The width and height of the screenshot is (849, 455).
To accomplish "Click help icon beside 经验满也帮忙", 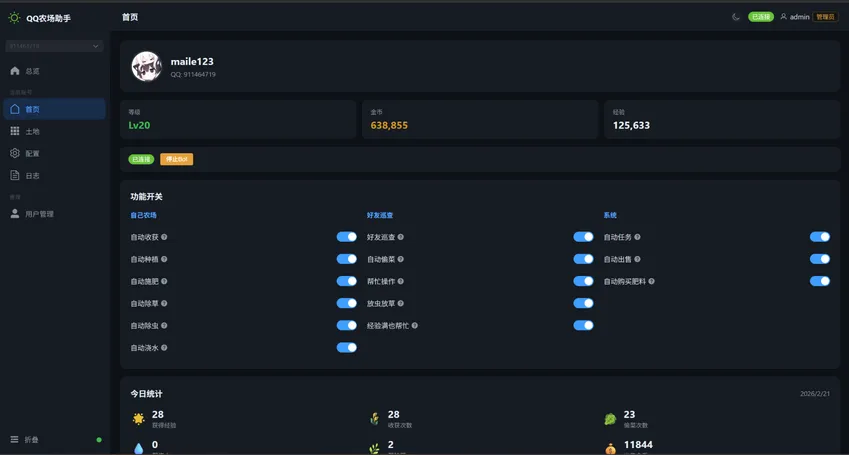I will pyautogui.click(x=415, y=325).
